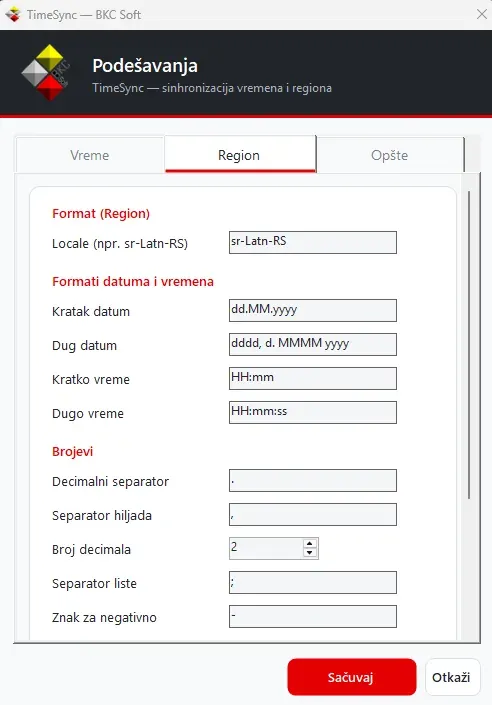
Task: Click the 'Locale (npr. sr-Latn-RS)' label
Action: 120,244
